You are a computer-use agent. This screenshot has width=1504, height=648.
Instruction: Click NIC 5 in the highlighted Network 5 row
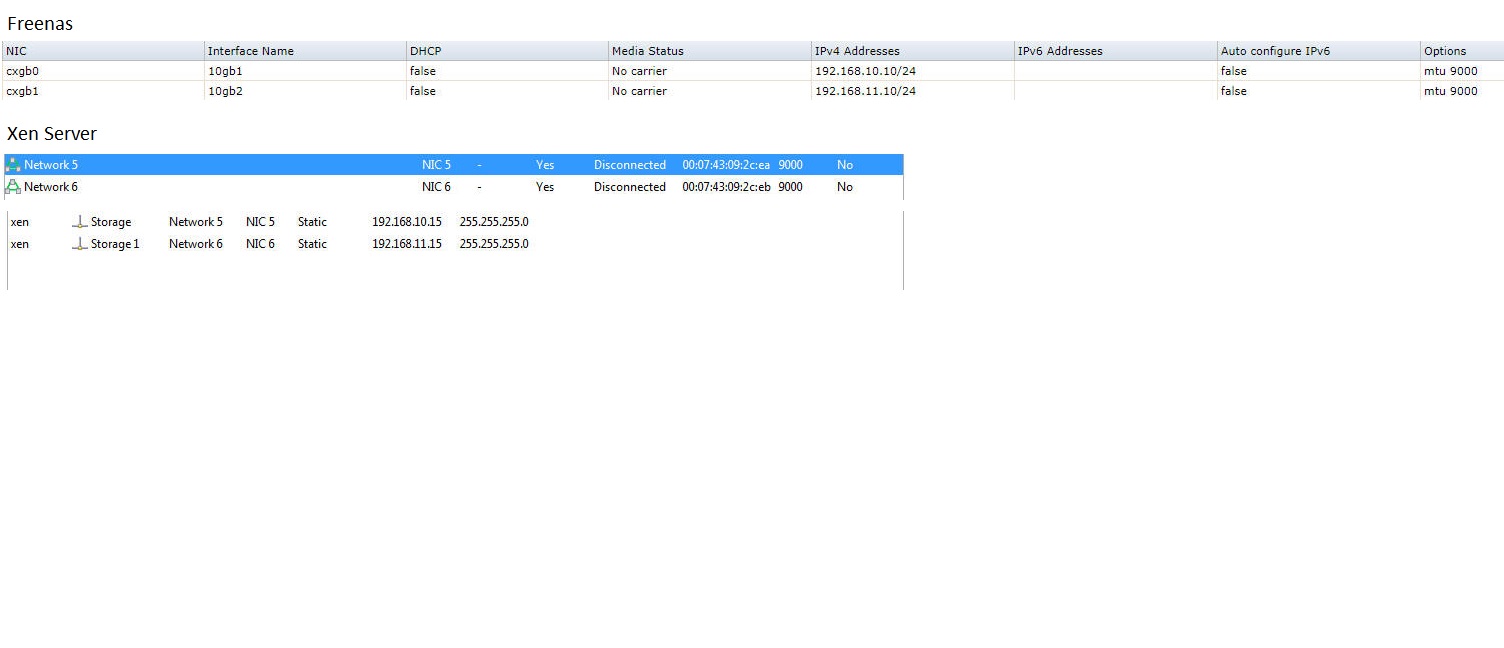click(436, 165)
